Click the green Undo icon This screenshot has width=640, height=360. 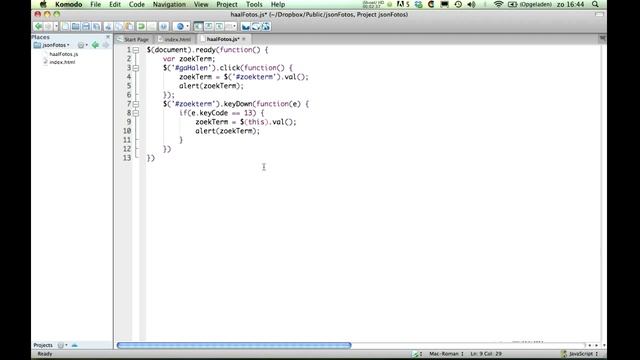point(141,27)
